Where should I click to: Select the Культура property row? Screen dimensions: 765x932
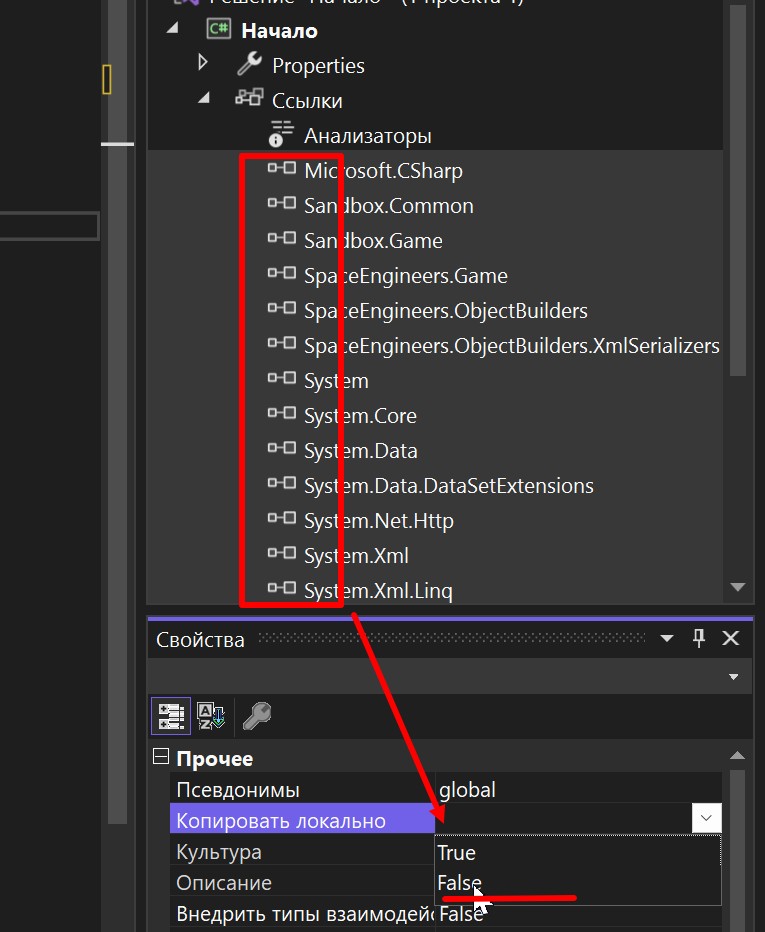303,852
